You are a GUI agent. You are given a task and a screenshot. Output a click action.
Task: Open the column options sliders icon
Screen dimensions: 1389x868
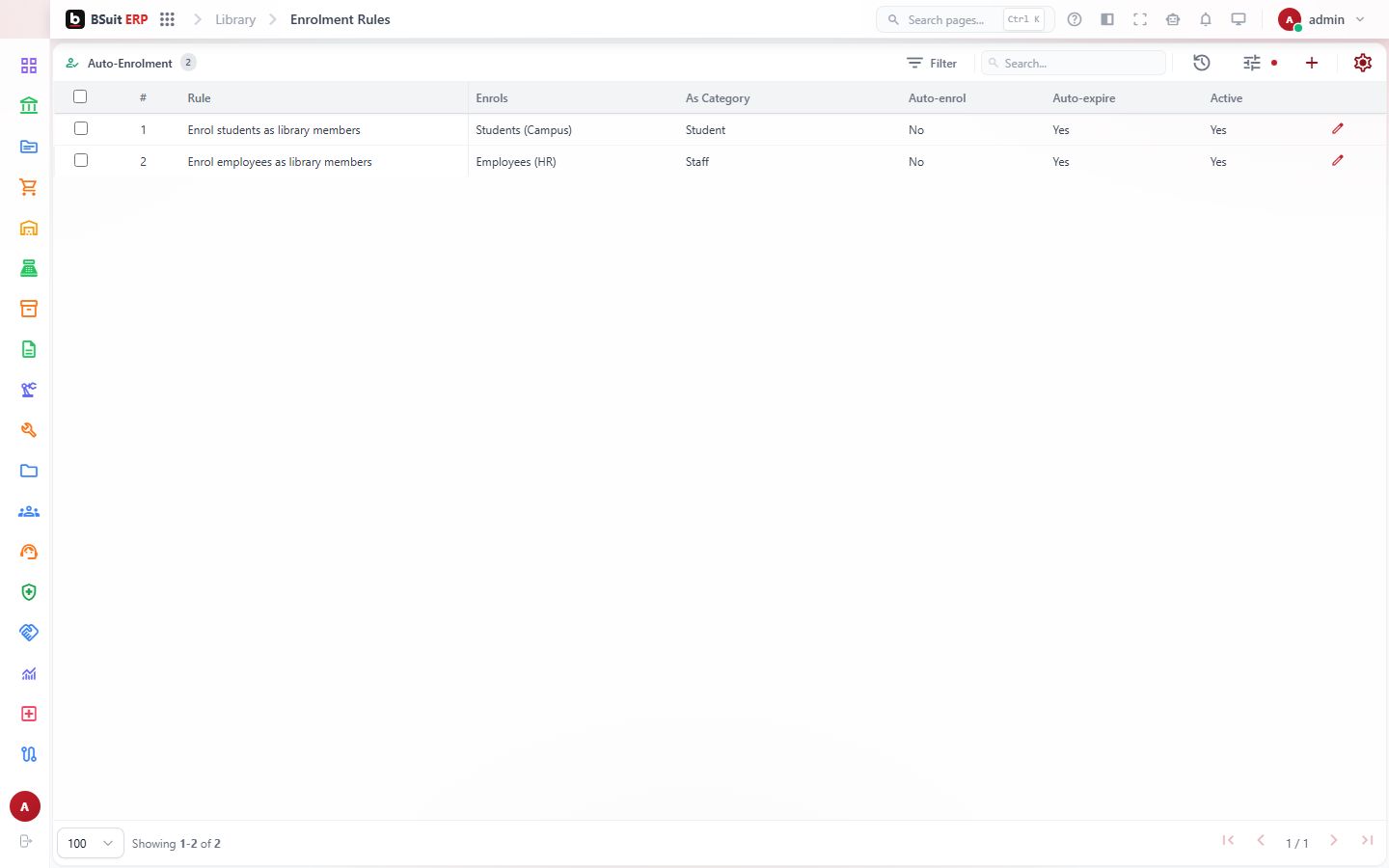point(1252,63)
